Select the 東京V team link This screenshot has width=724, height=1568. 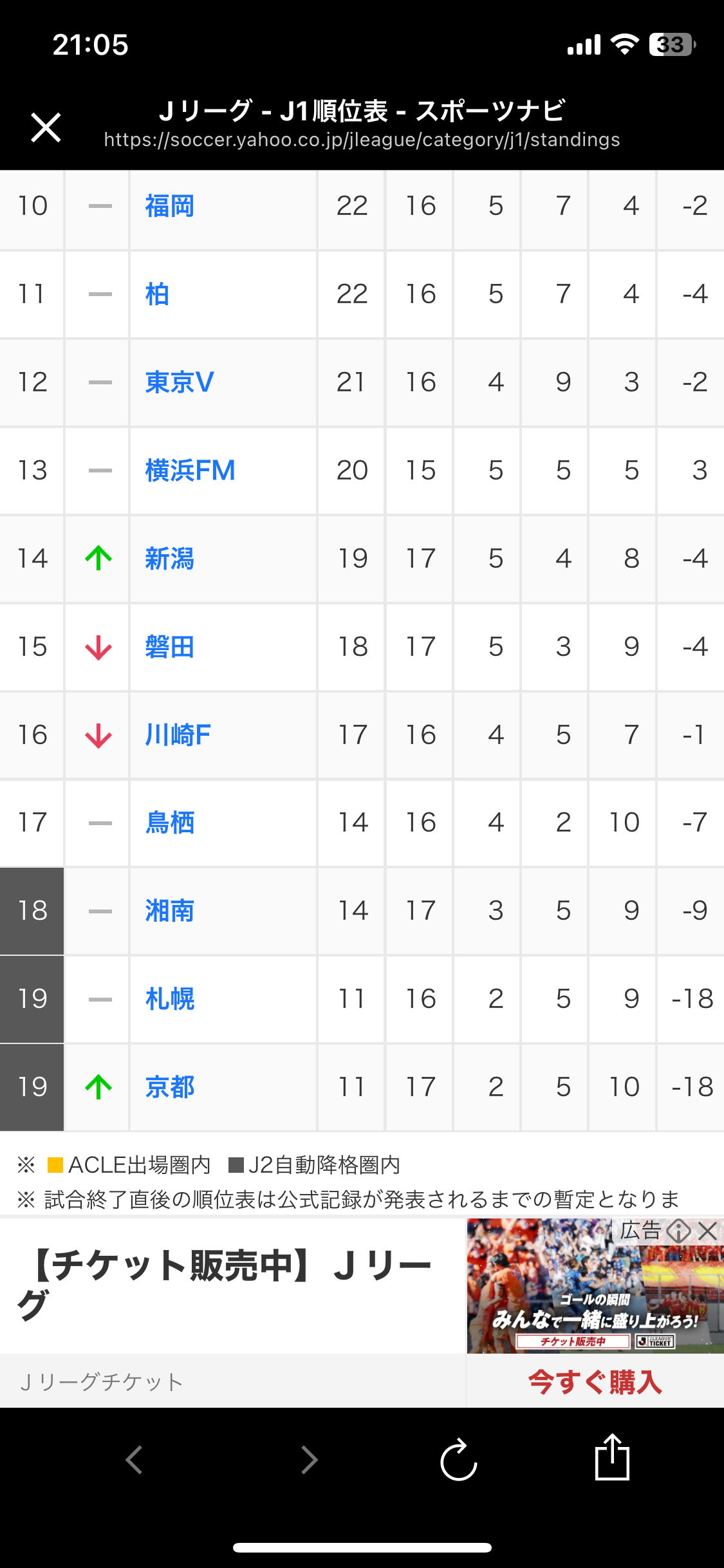tap(180, 382)
